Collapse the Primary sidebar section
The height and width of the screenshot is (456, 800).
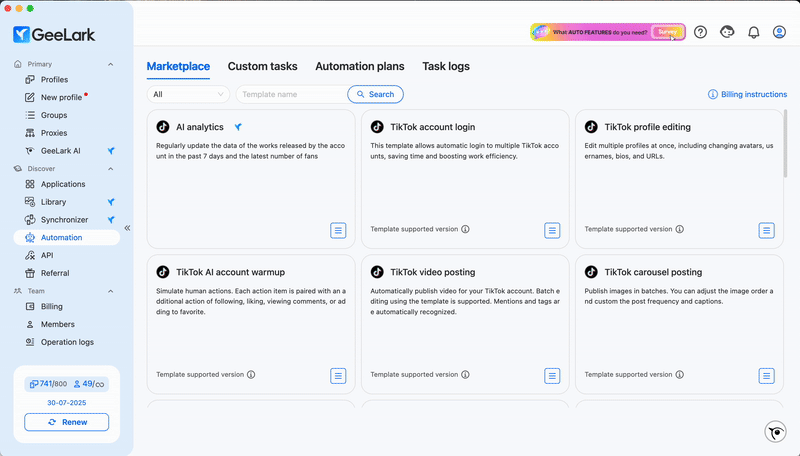(111, 64)
